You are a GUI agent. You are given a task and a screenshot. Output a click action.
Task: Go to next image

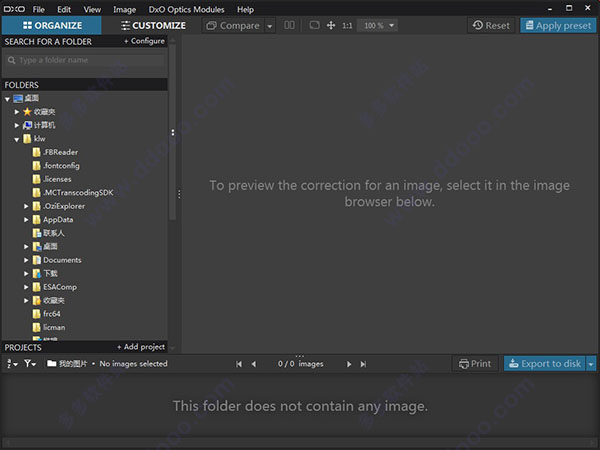click(x=349, y=364)
